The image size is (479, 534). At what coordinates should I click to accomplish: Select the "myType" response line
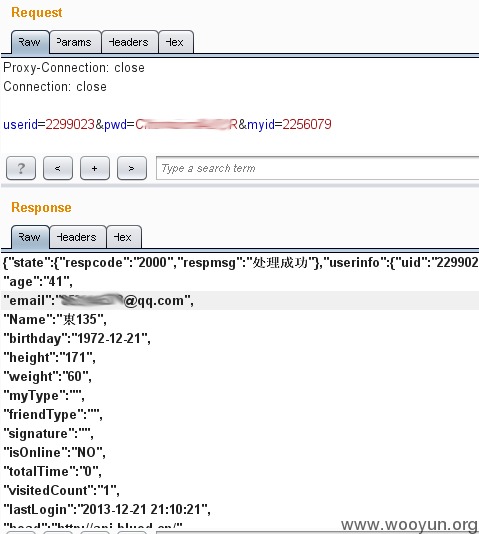44,396
